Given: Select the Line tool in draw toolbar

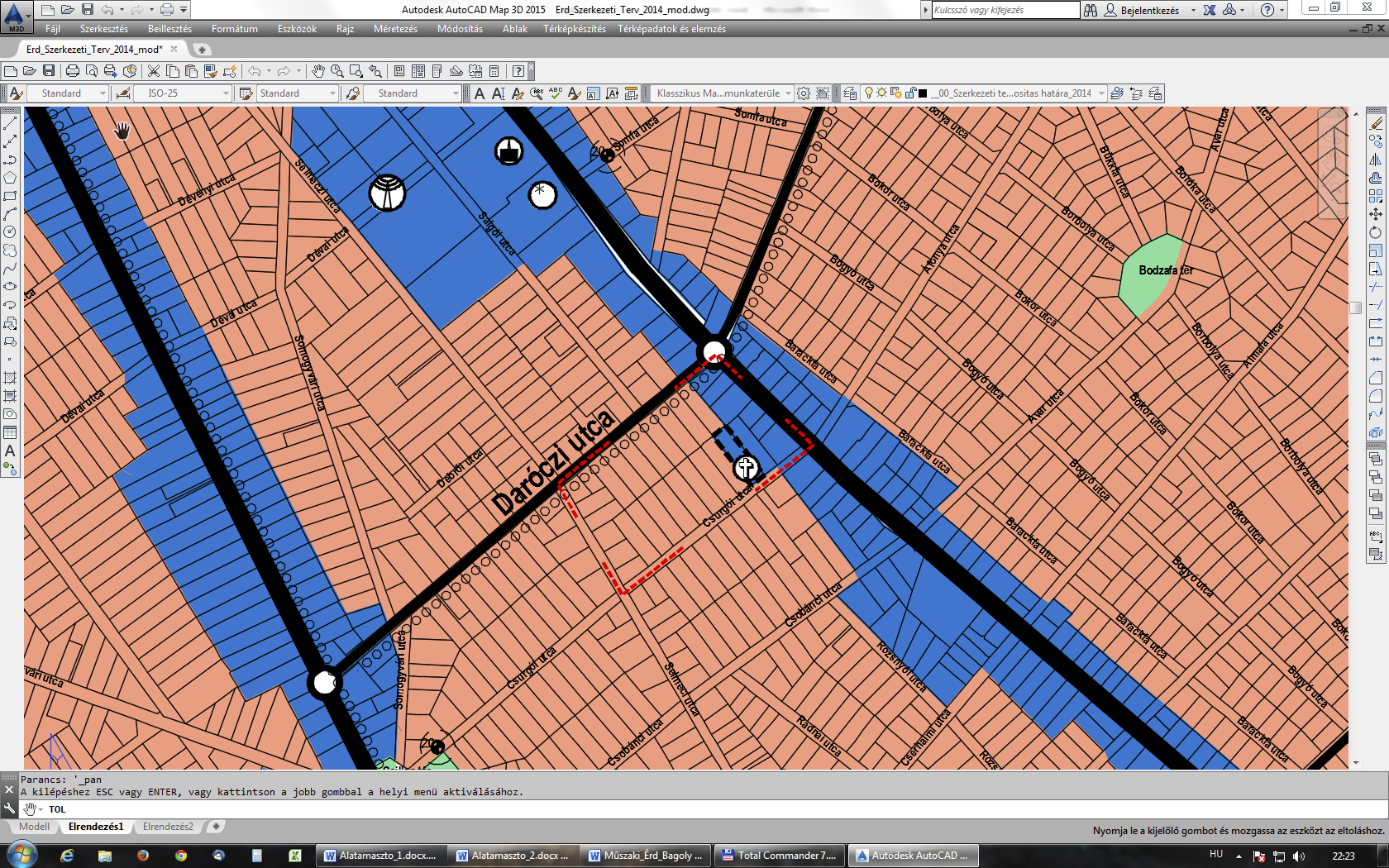Looking at the screenshot, I should pos(10,123).
